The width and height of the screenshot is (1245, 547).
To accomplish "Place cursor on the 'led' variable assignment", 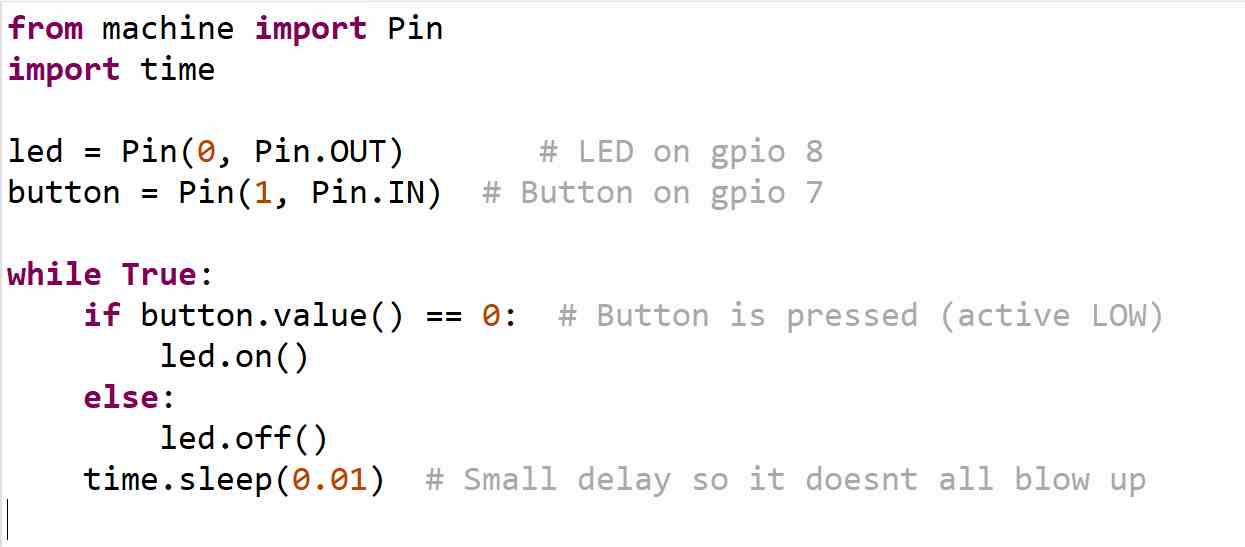I will [x=35, y=151].
